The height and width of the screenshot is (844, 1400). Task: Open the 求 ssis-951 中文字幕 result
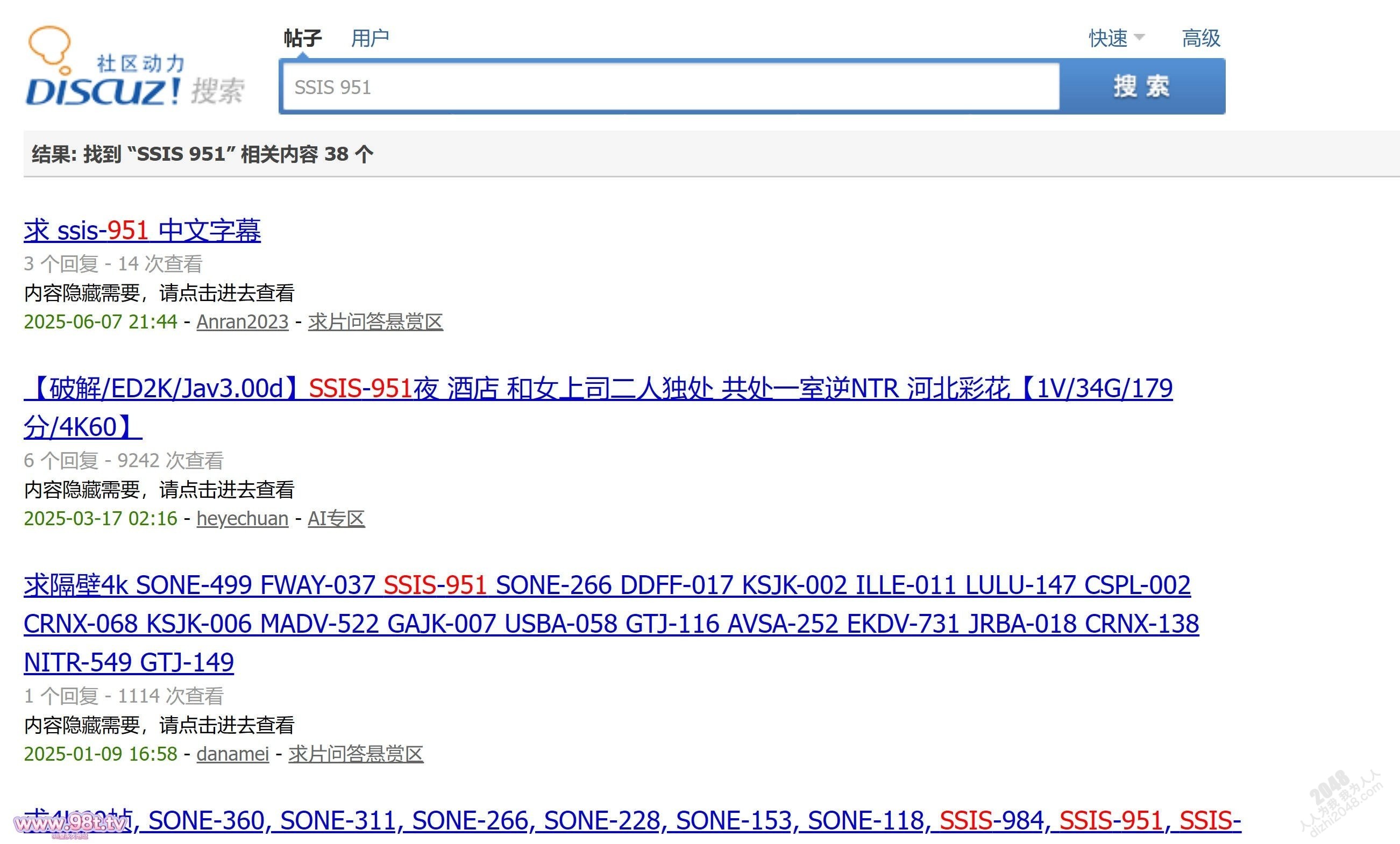(142, 231)
